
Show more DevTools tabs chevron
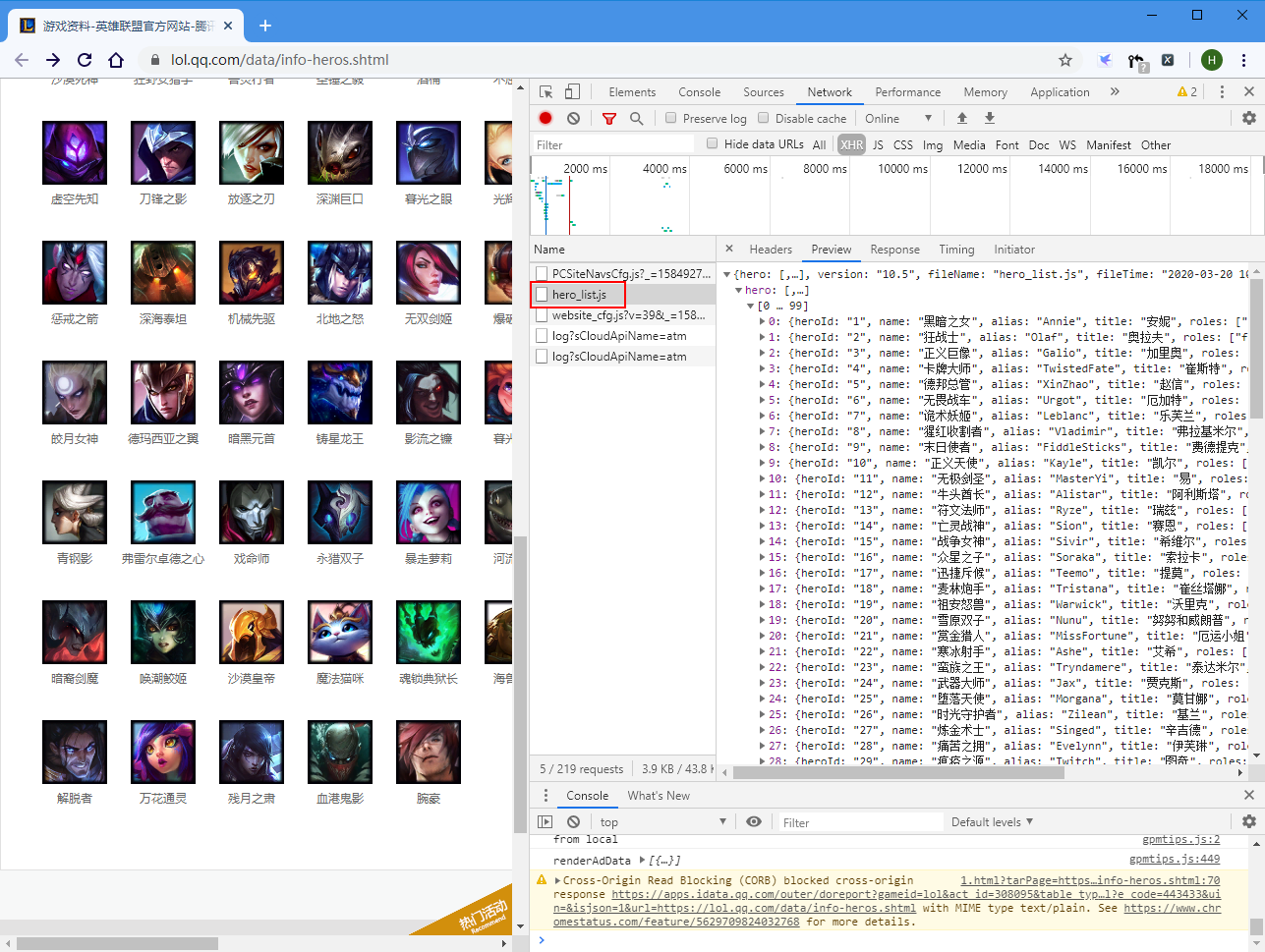1115,91
